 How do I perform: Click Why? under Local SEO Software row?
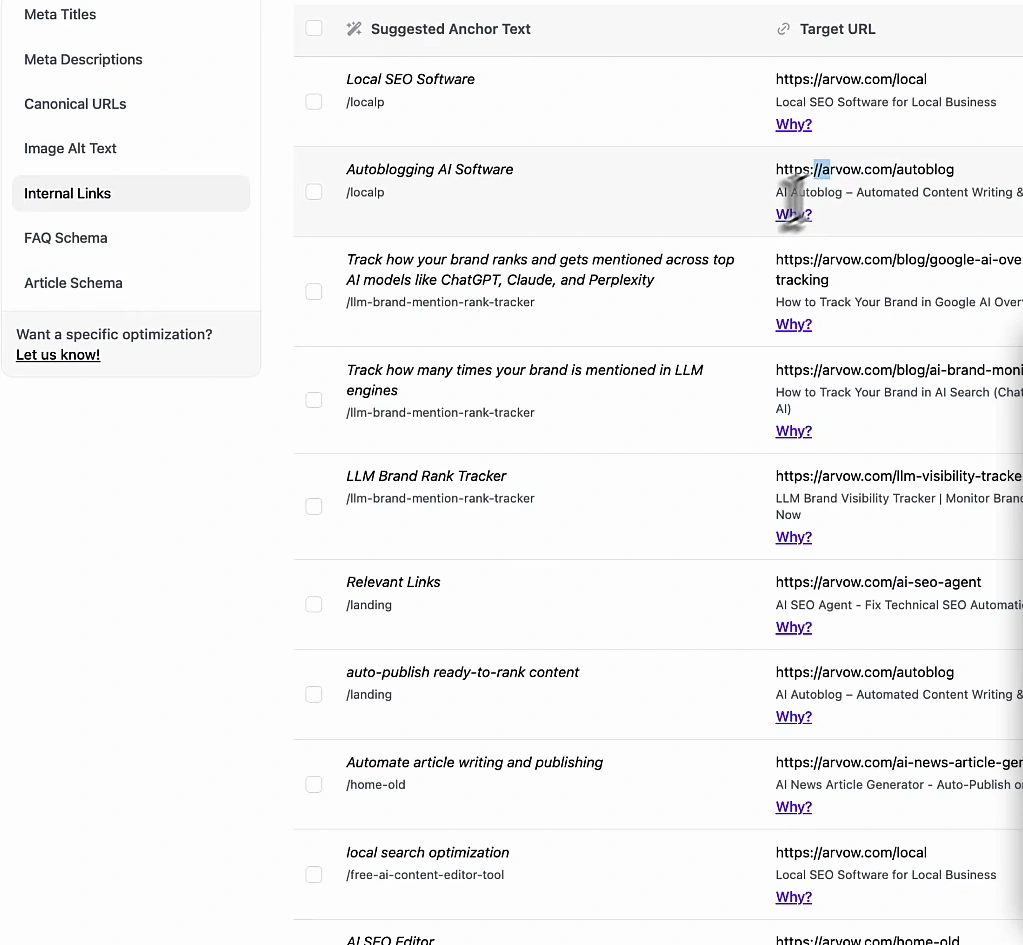point(793,124)
